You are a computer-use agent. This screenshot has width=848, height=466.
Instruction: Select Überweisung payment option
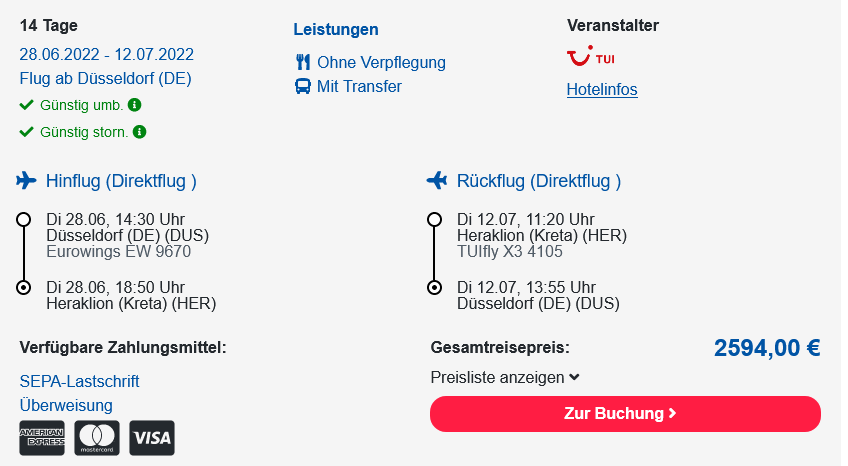pyautogui.click(x=66, y=405)
